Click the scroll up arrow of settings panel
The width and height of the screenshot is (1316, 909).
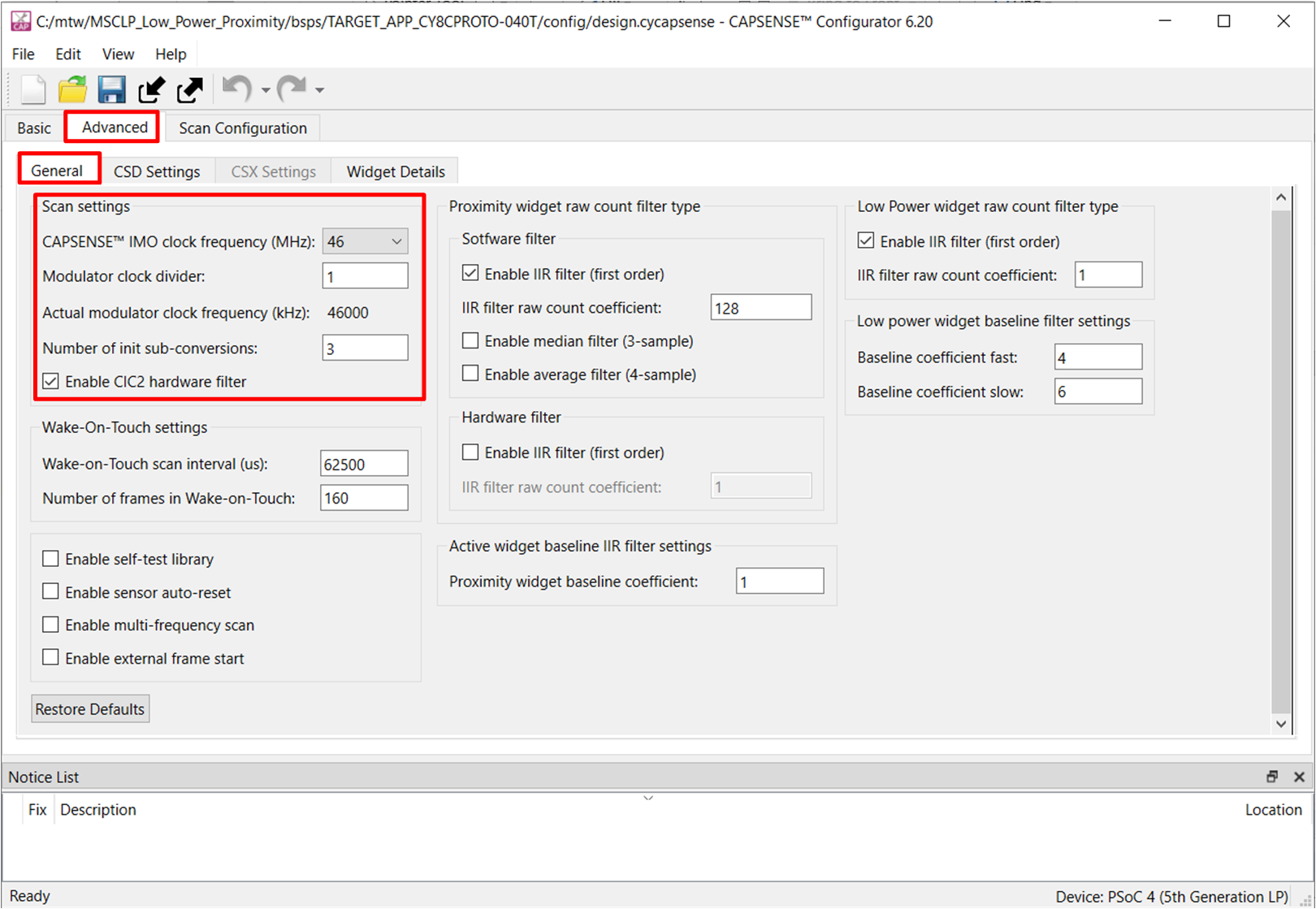point(1281,197)
